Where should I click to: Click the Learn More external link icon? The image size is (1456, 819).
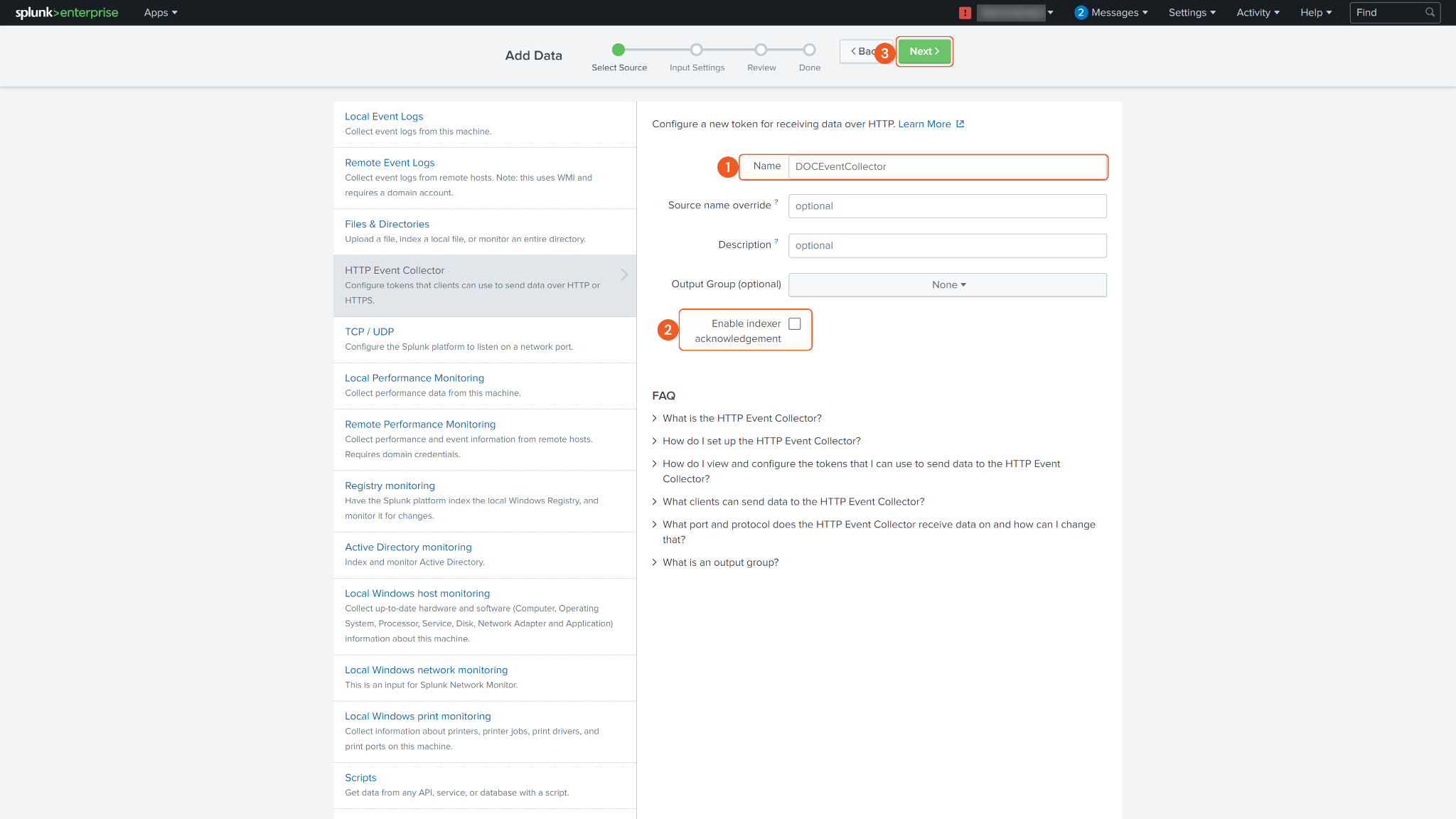point(960,124)
